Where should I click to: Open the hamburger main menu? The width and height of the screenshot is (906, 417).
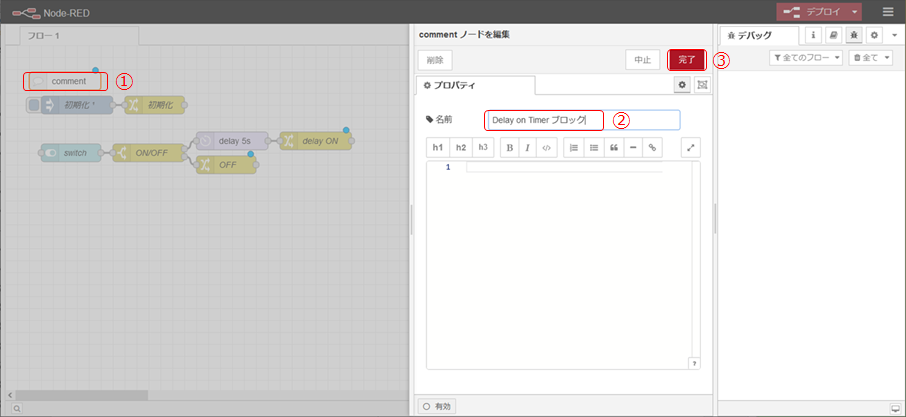click(889, 12)
